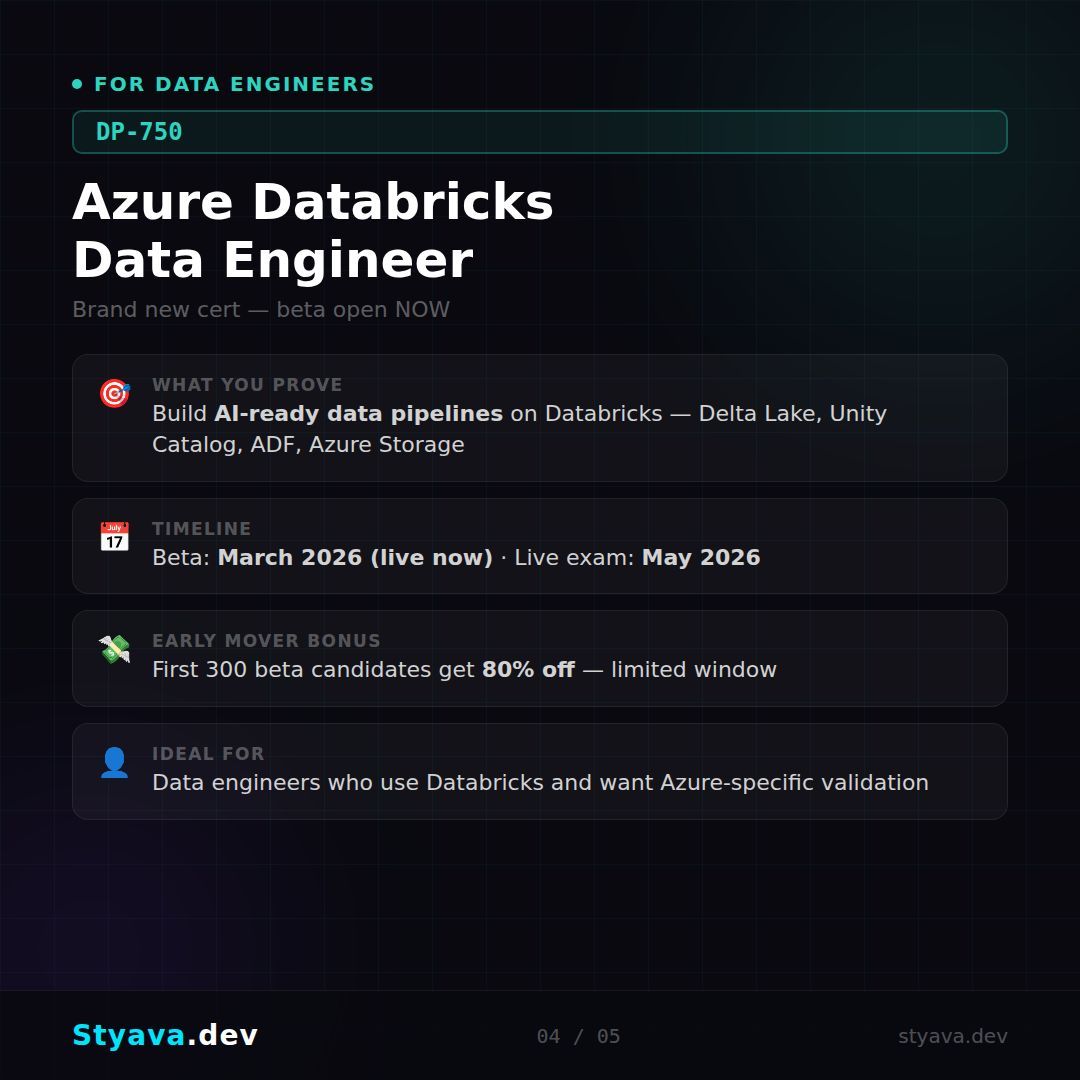The image size is (1080, 1080).
Task: Click 'Brand new cert — beta open NOW'
Action: tap(261, 309)
